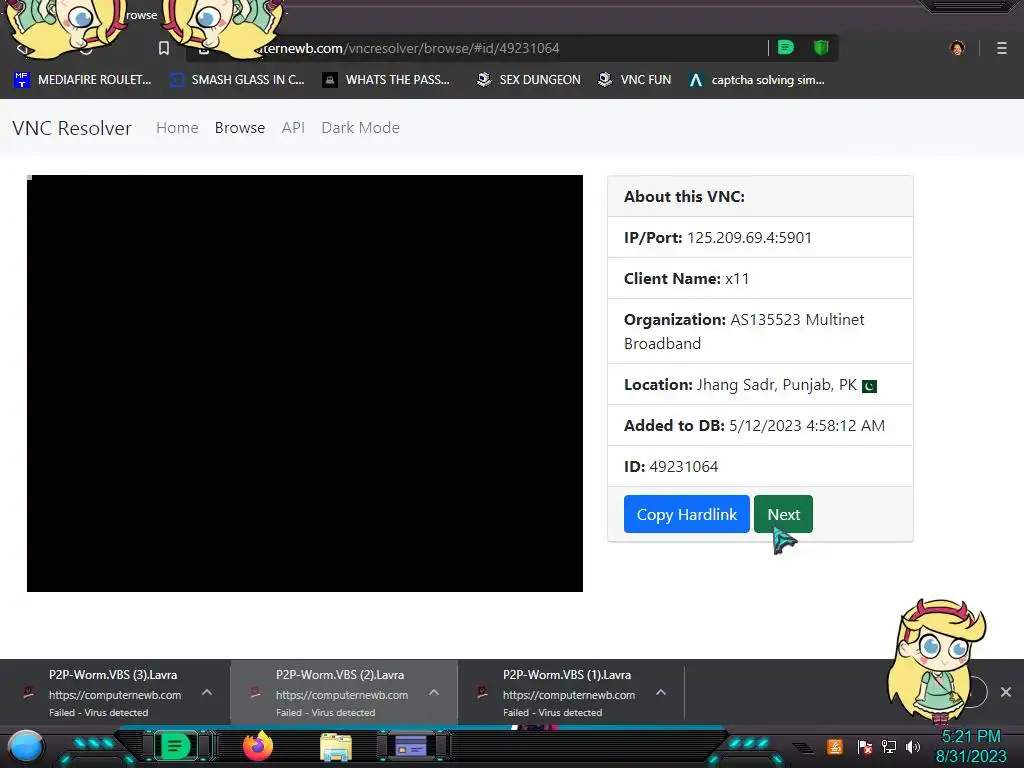
Task: Toggle Dark Mode in navbar
Action: (x=360, y=128)
